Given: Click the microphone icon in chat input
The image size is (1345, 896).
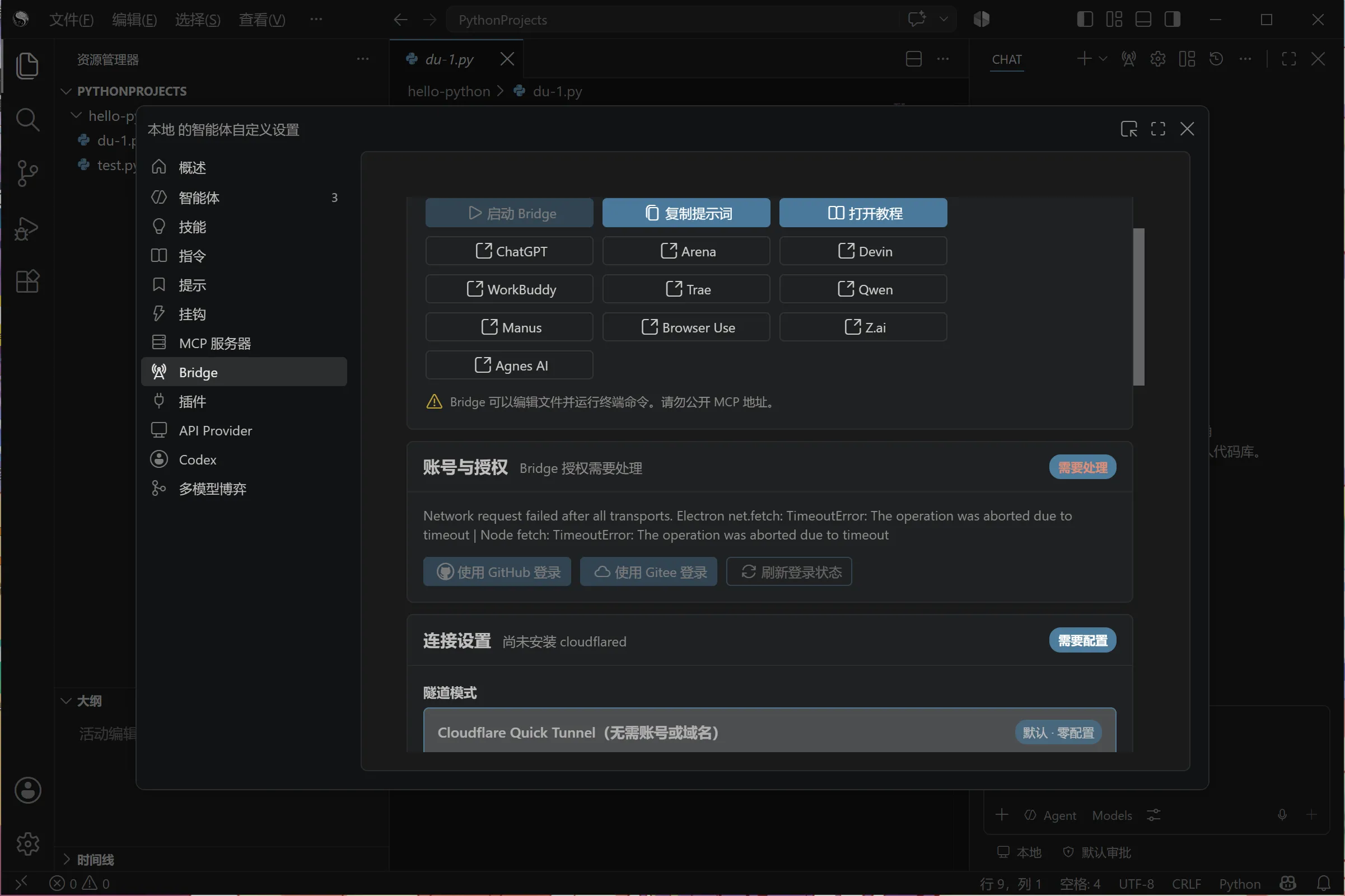Looking at the screenshot, I should pos(1282,815).
